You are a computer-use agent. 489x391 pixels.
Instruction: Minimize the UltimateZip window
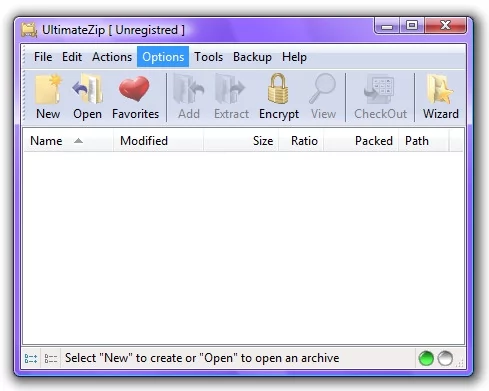387,26
